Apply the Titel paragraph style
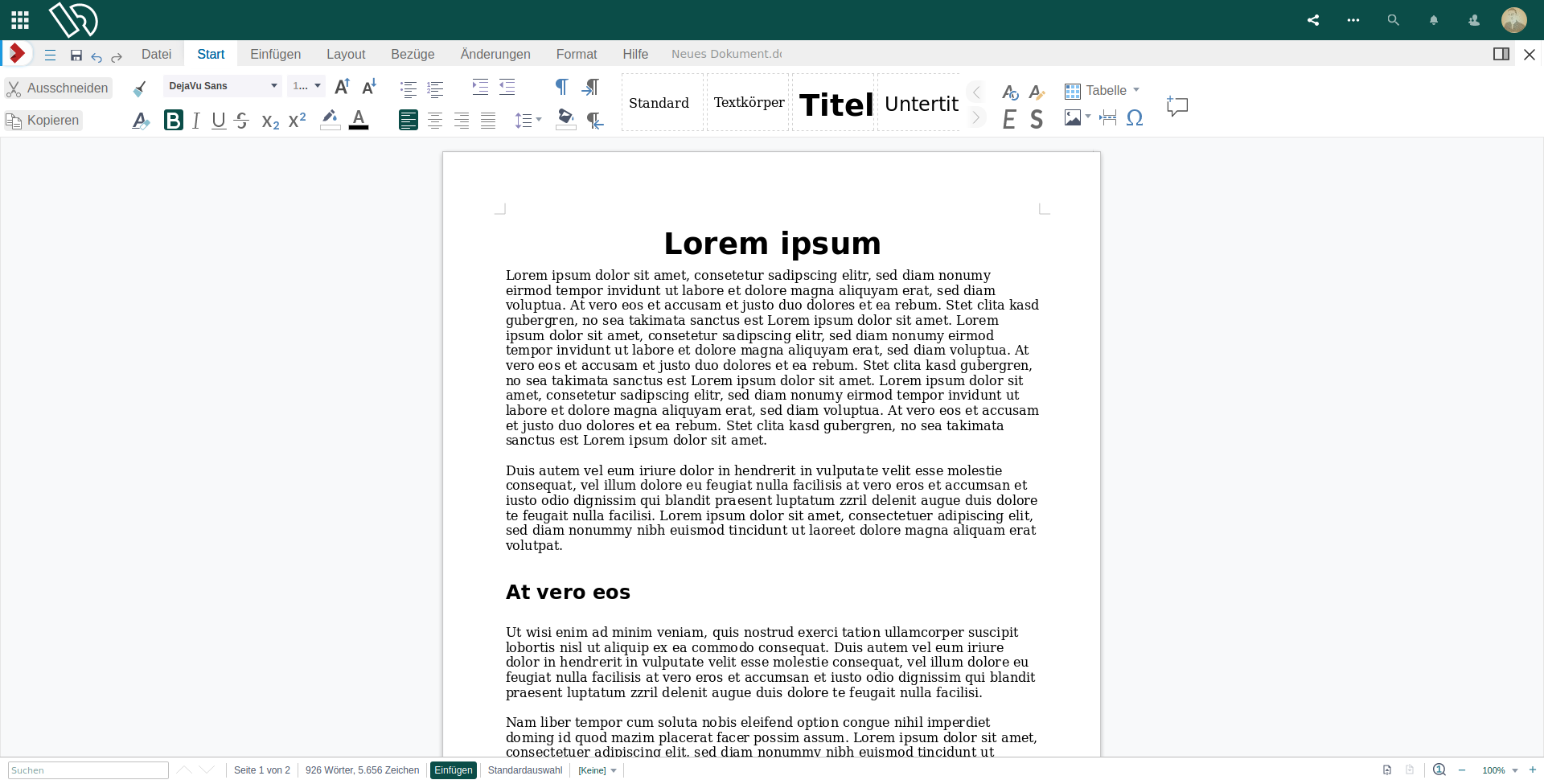The image size is (1544, 784). 834,103
